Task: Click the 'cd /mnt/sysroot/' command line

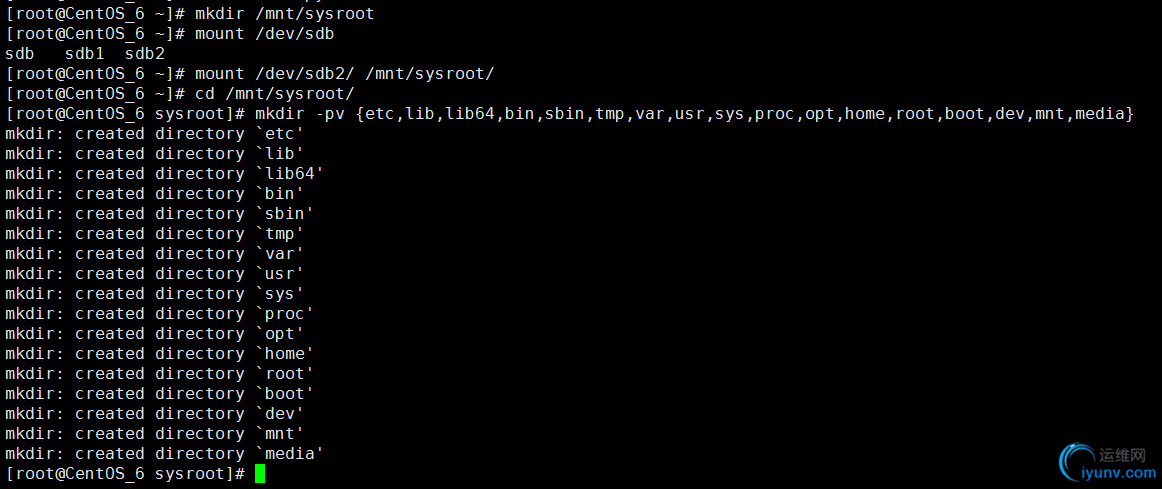Action: pos(275,94)
